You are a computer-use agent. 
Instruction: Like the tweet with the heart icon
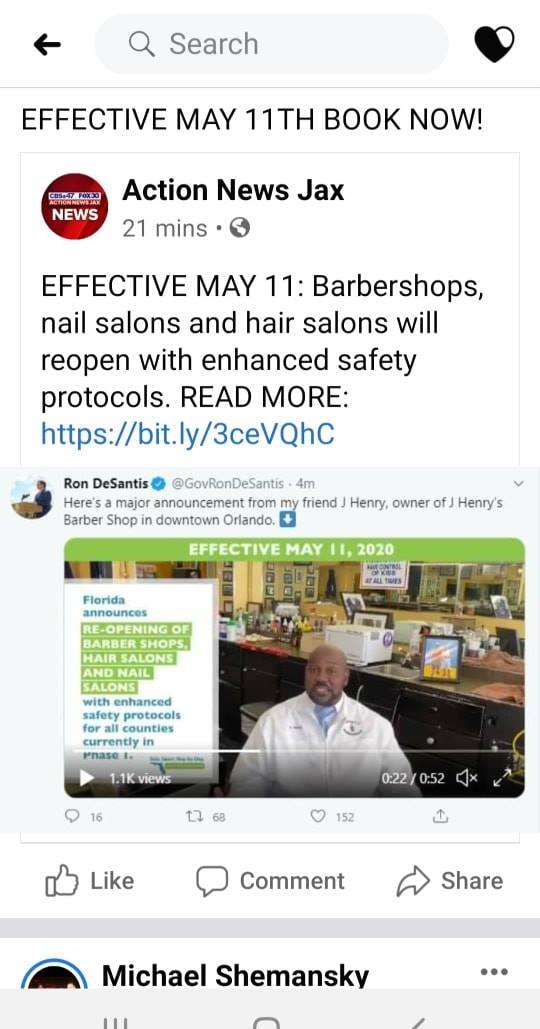pos(318,816)
